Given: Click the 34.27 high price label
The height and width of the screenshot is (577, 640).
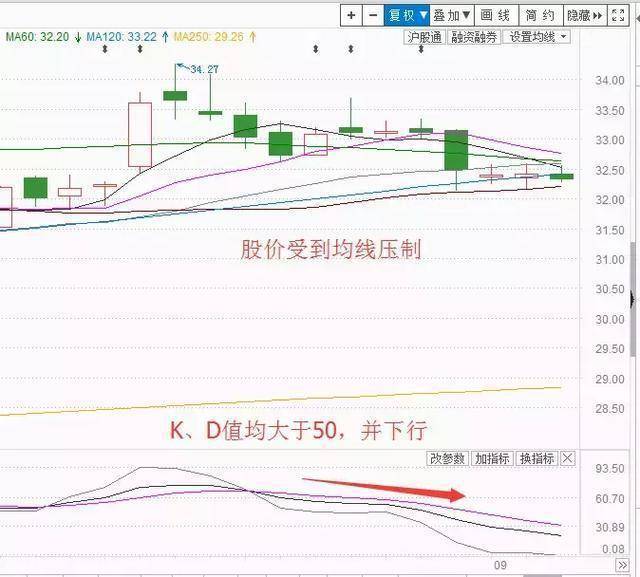Looking at the screenshot, I should pos(204,69).
